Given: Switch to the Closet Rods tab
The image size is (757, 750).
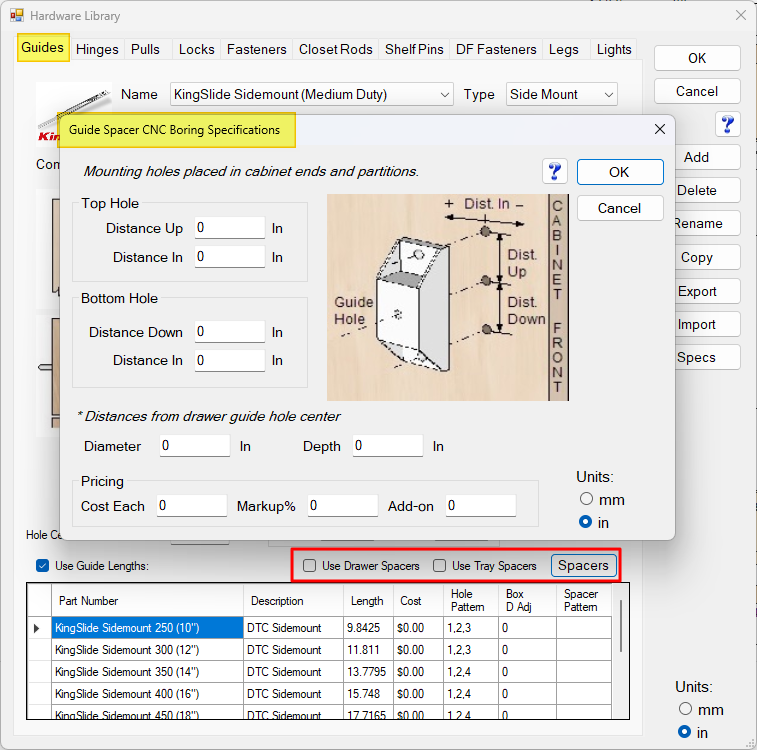Looking at the screenshot, I should click(335, 49).
